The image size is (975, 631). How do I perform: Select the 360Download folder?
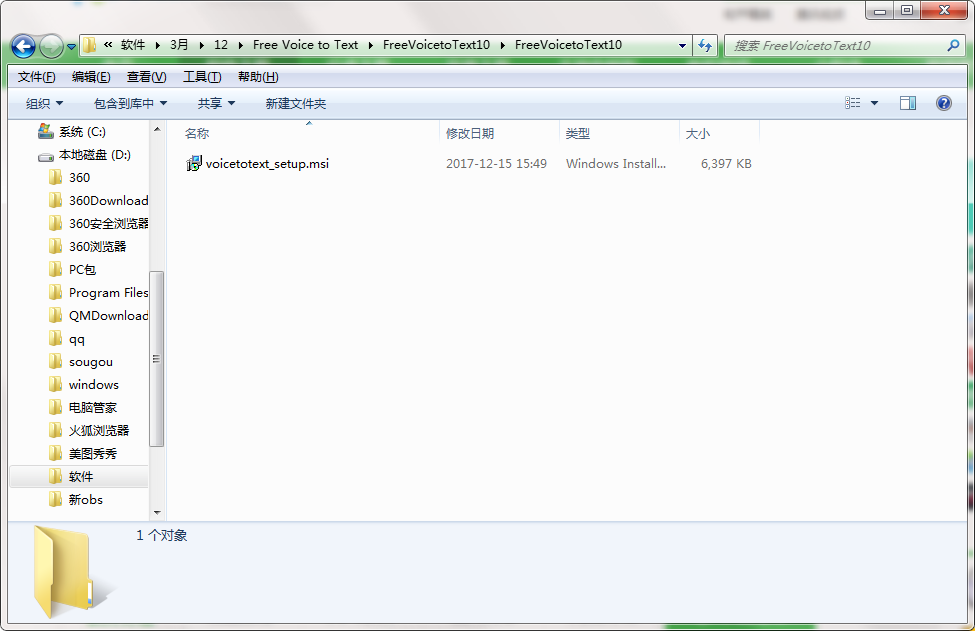click(108, 201)
